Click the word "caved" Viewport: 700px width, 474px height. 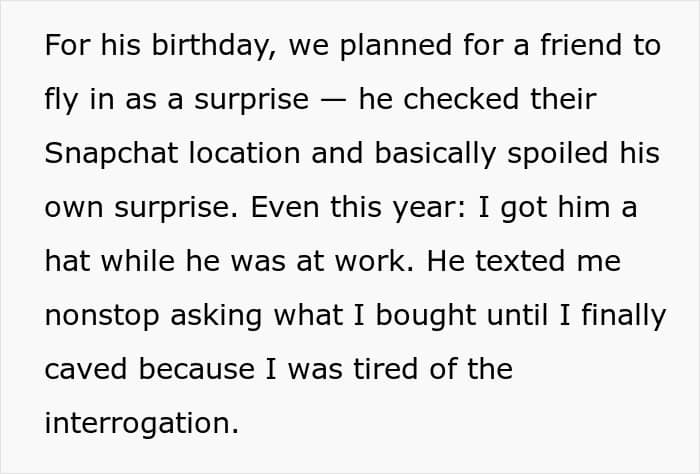[86, 369]
